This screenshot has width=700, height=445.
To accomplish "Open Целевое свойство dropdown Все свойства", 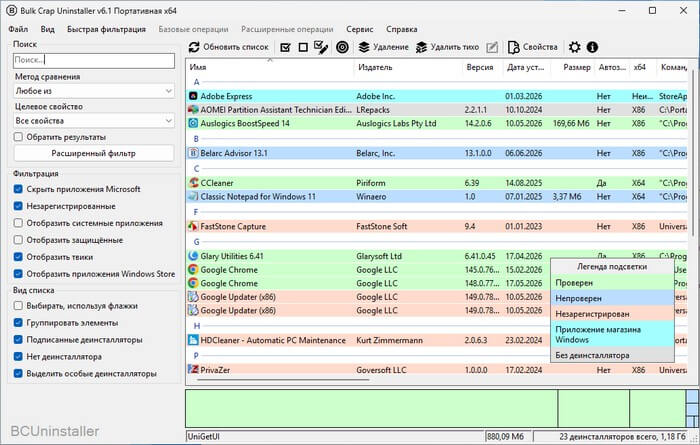I will (94, 121).
